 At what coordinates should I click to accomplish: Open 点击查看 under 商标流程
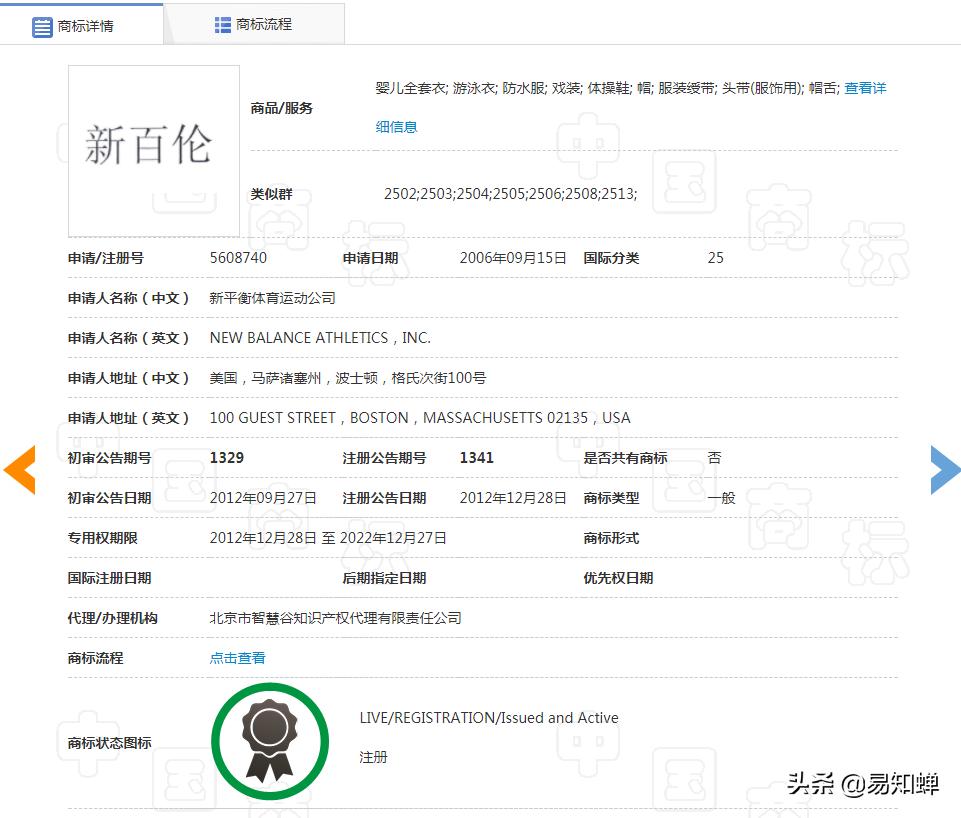click(236, 658)
